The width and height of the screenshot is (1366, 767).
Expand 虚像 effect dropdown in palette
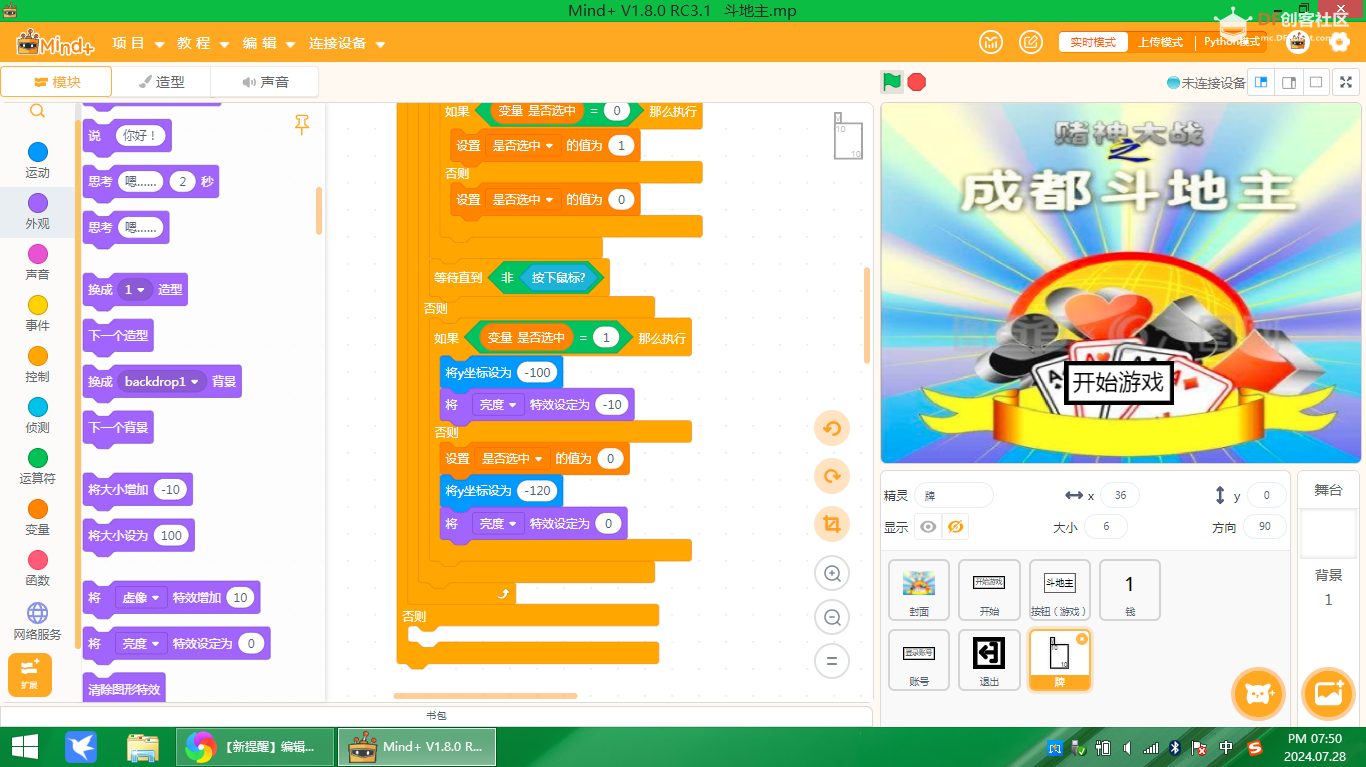(141, 597)
